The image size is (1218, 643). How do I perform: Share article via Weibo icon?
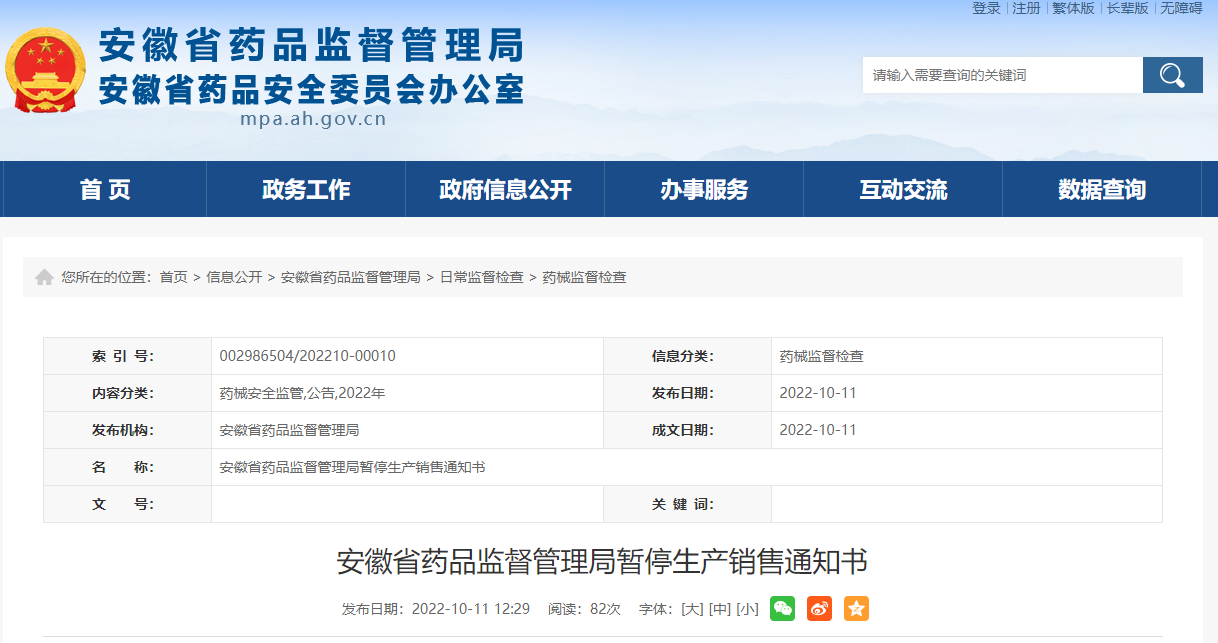819,608
